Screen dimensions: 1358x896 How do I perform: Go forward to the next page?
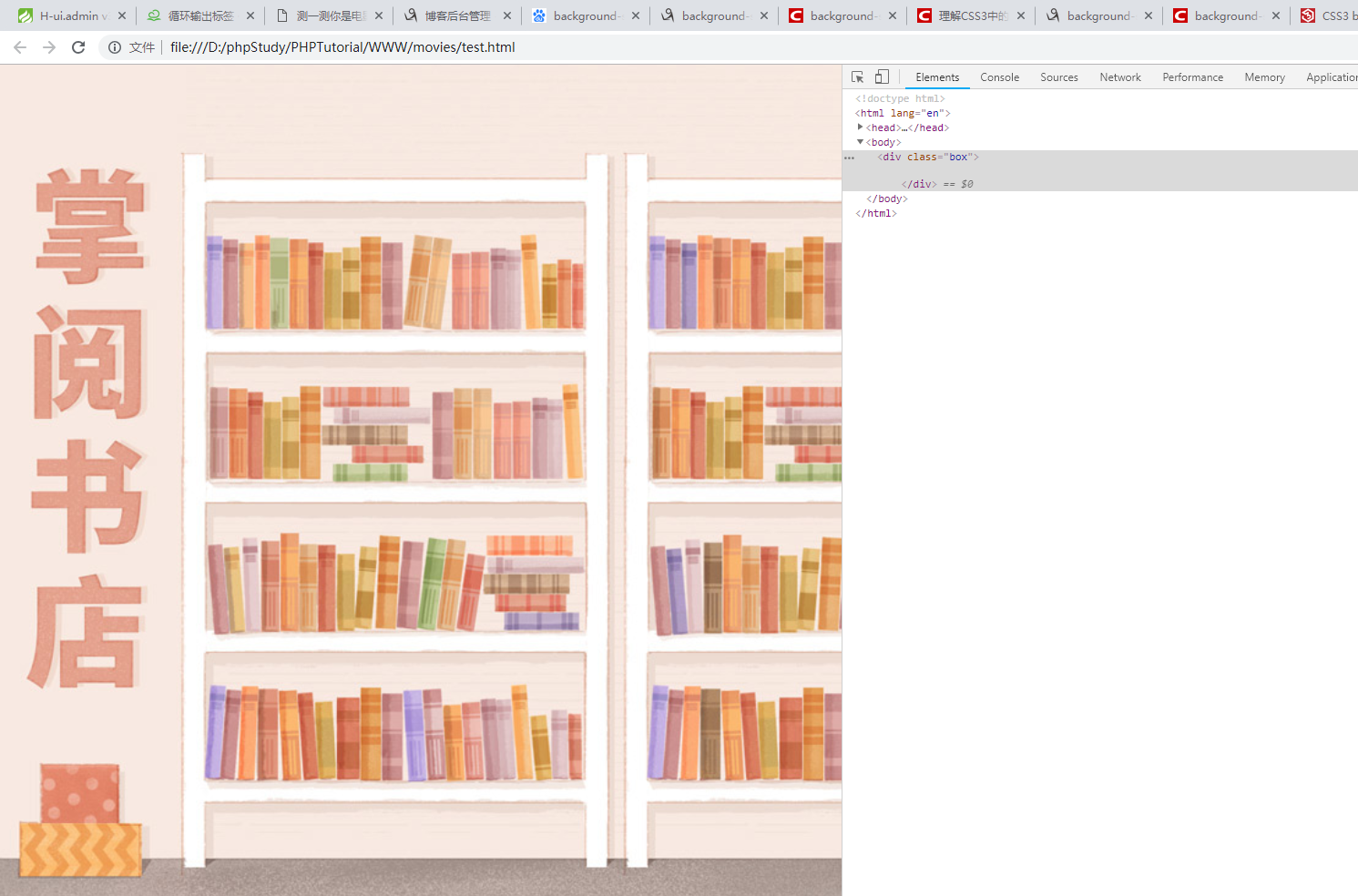tap(49, 47)
